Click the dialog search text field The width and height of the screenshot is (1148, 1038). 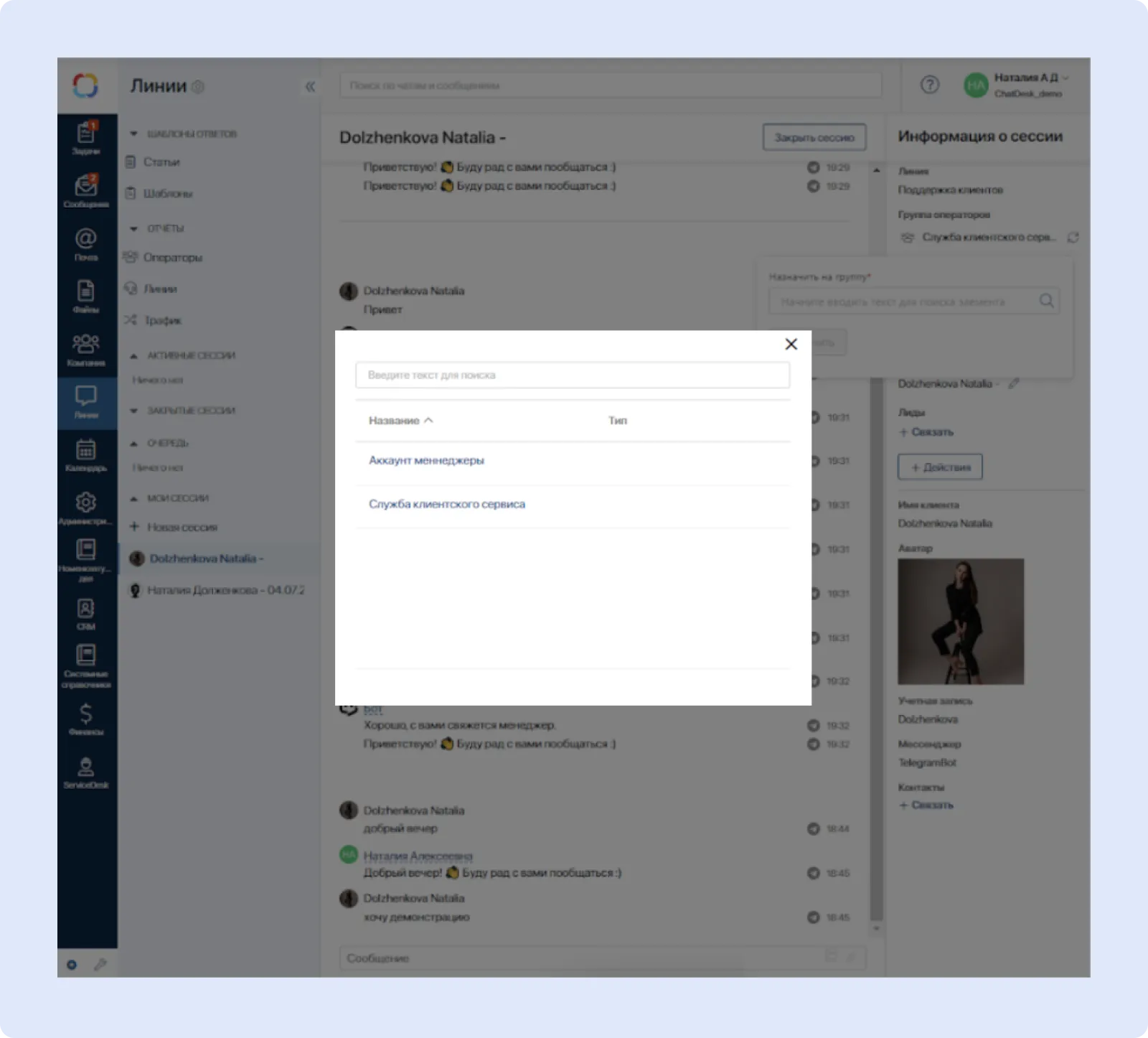pyautogui.click(x=572, y=375)
